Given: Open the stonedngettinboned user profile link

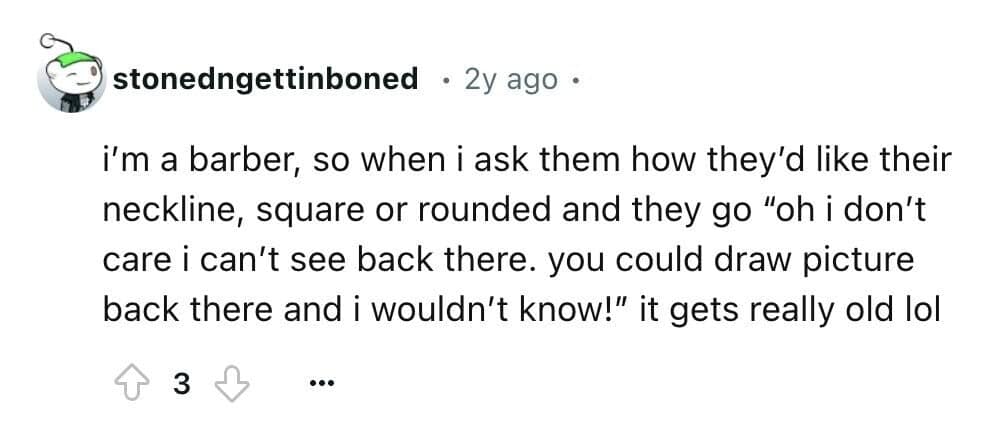Looking at the screenshot, I should coord(265,79).
